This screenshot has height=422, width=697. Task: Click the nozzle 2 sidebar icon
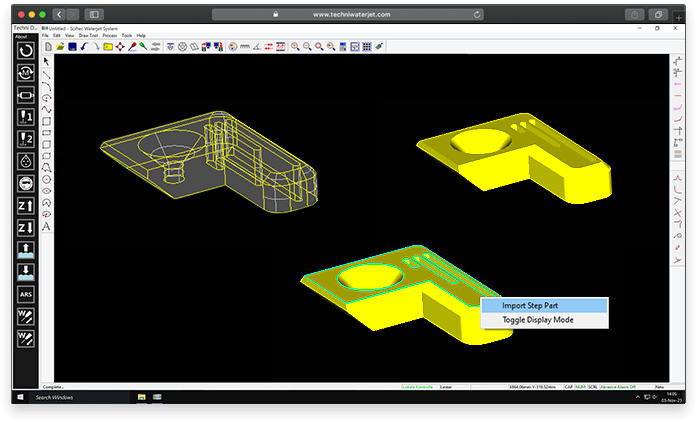coord(26,139)
